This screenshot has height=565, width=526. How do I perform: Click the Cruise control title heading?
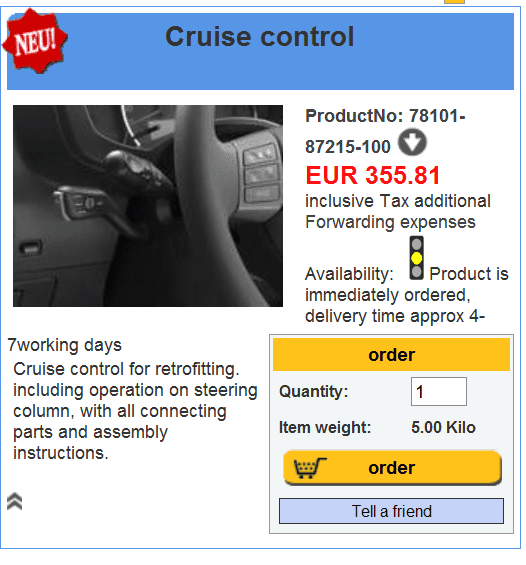260,37
